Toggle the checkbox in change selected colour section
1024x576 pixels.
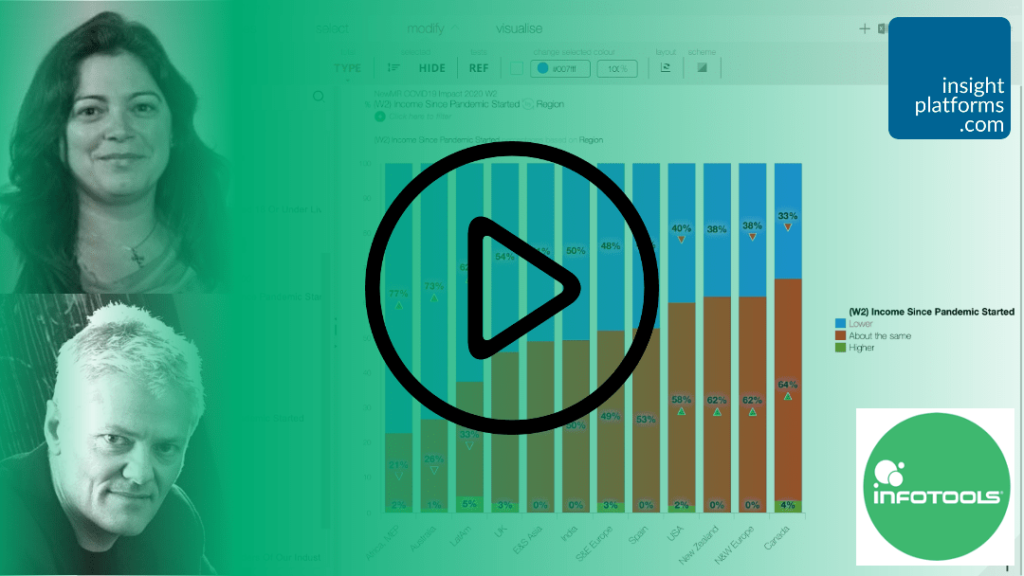(517, 68)
